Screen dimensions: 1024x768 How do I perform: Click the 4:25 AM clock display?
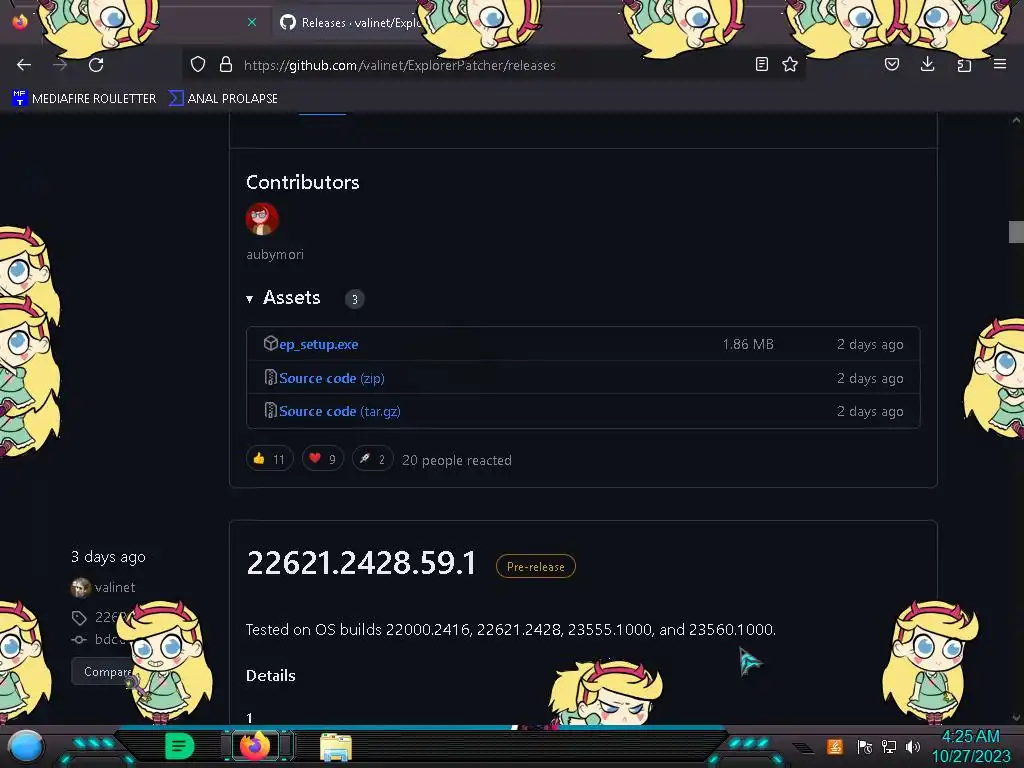pos(970,737)
